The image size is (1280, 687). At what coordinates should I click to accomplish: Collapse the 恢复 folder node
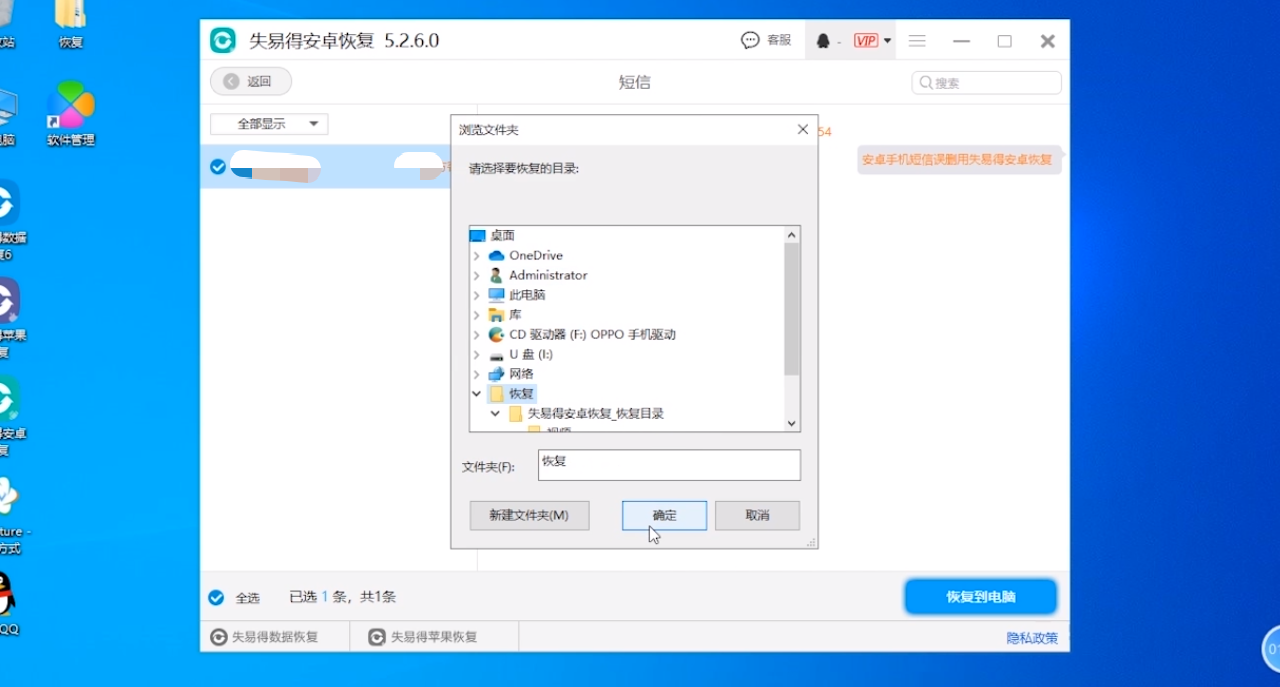(x=476, y=394)
